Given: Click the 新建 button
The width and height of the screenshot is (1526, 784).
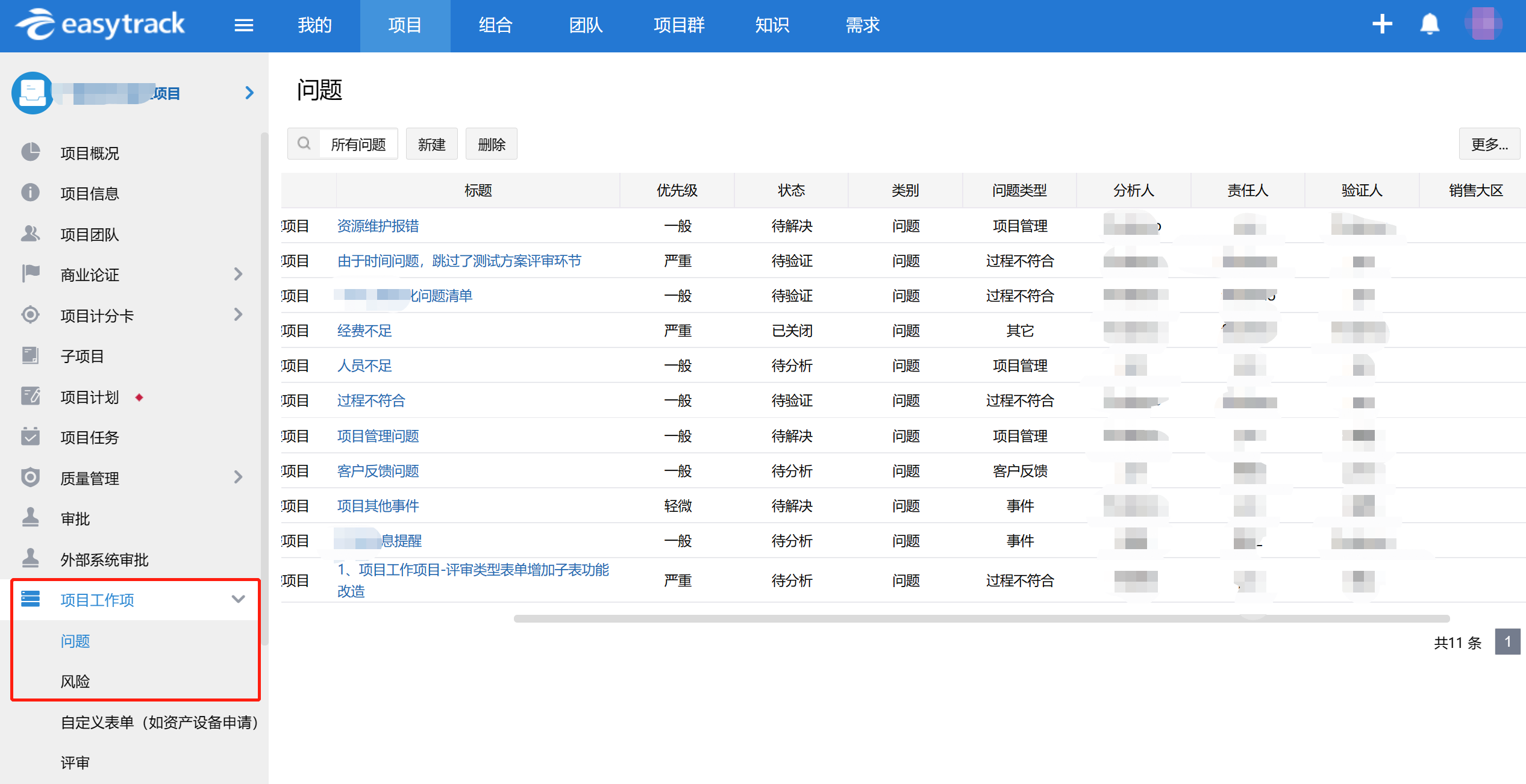Looking at the screenshot, I should [431, 145].
